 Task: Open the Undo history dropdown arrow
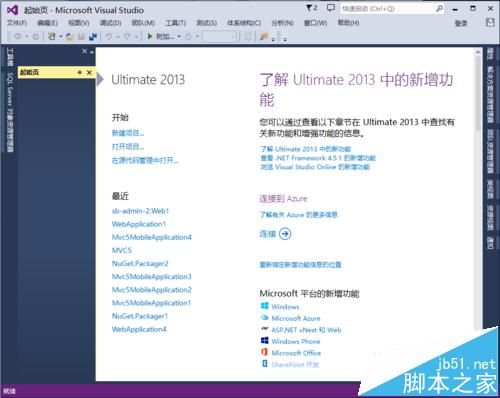point(118,36)
